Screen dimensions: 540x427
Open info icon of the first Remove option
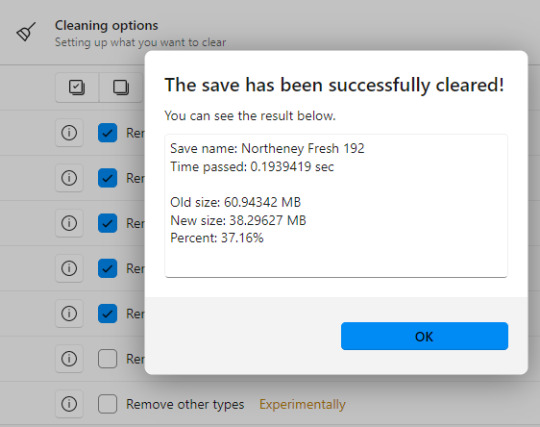point(69,133)
